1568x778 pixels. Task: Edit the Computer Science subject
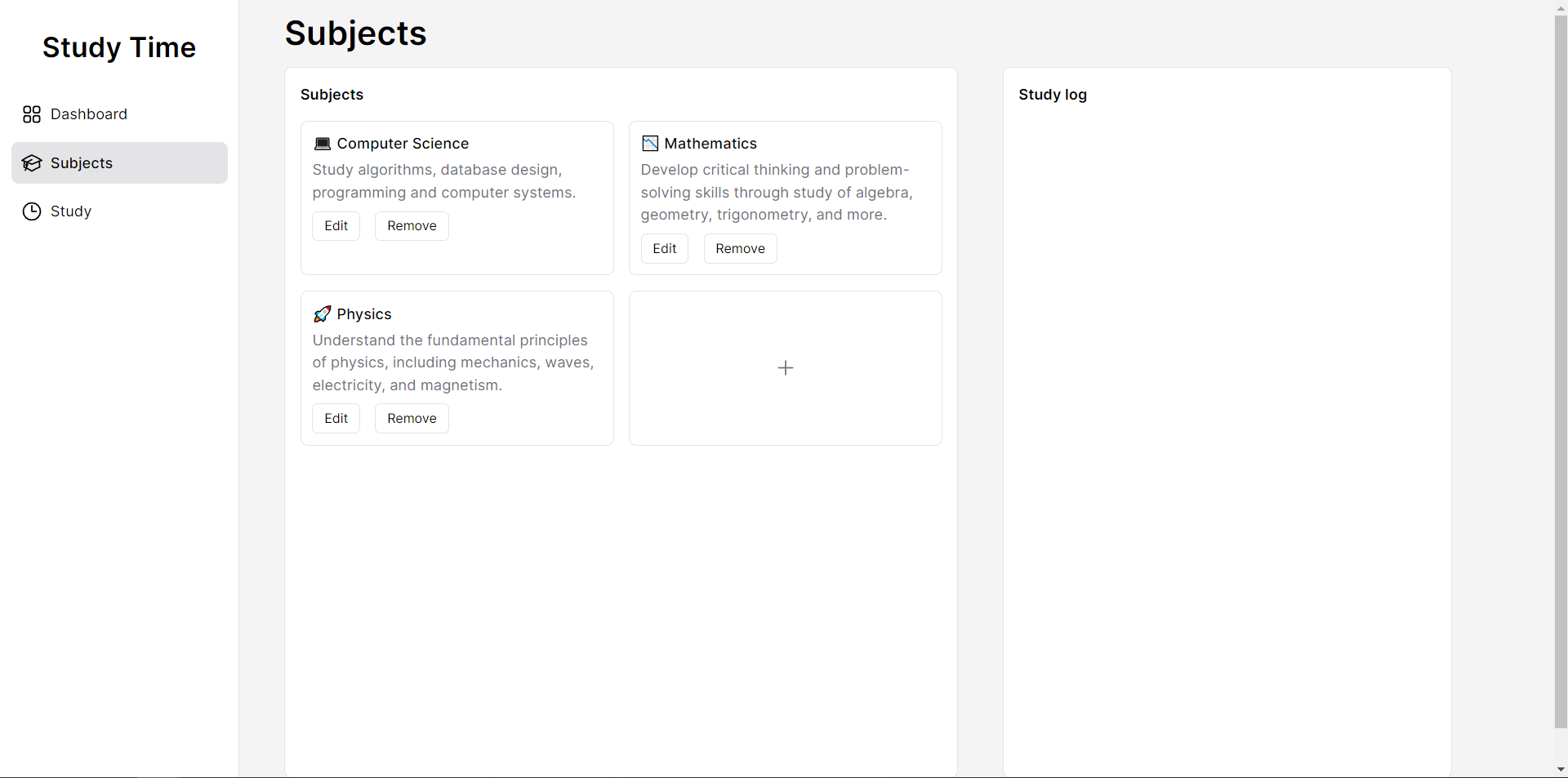click(336, 225)
